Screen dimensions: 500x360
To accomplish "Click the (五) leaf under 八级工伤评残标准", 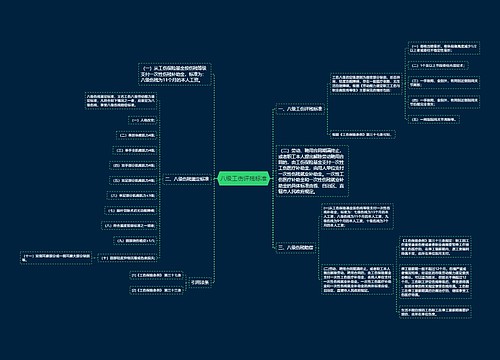I will pyautogui.click(x=433, y=119).
